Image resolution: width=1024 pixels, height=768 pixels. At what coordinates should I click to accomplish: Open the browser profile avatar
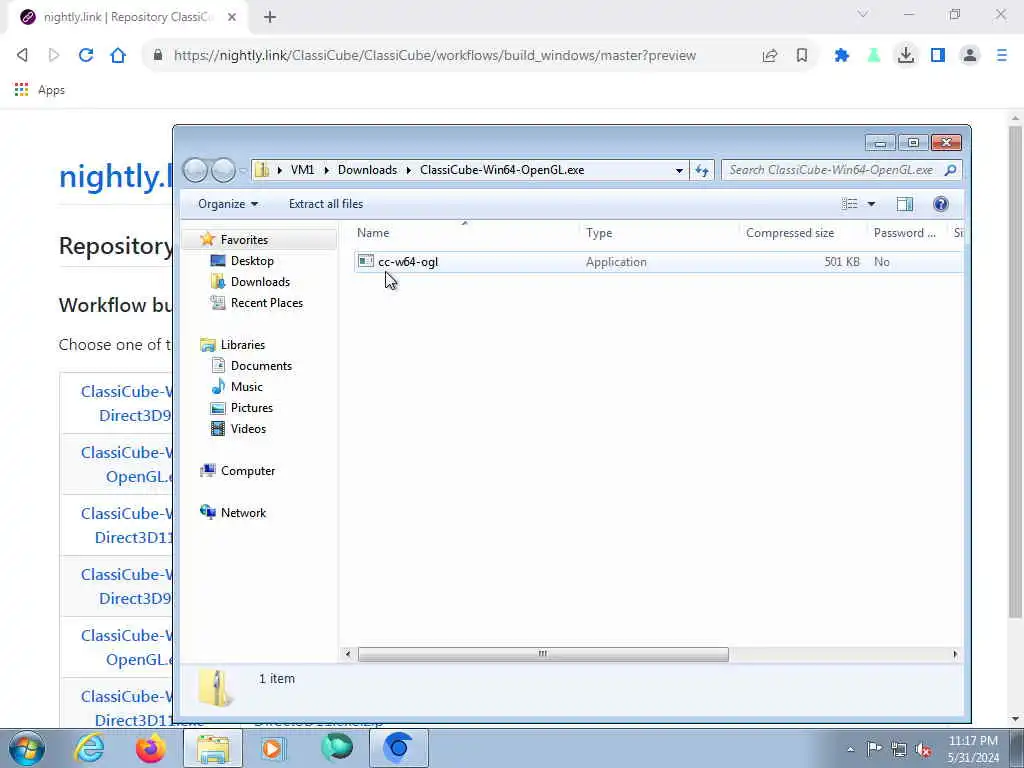[x=970, y=56]
